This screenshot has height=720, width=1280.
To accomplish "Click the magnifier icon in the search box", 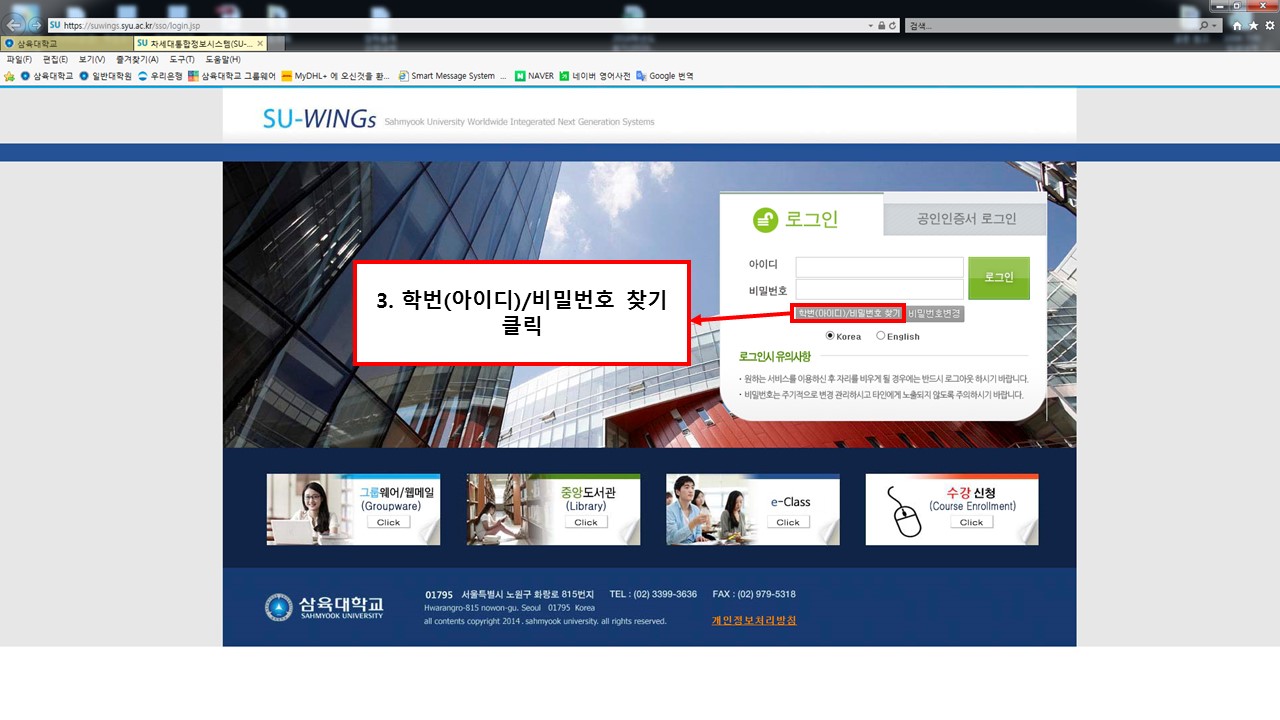I will [1204, 26].
